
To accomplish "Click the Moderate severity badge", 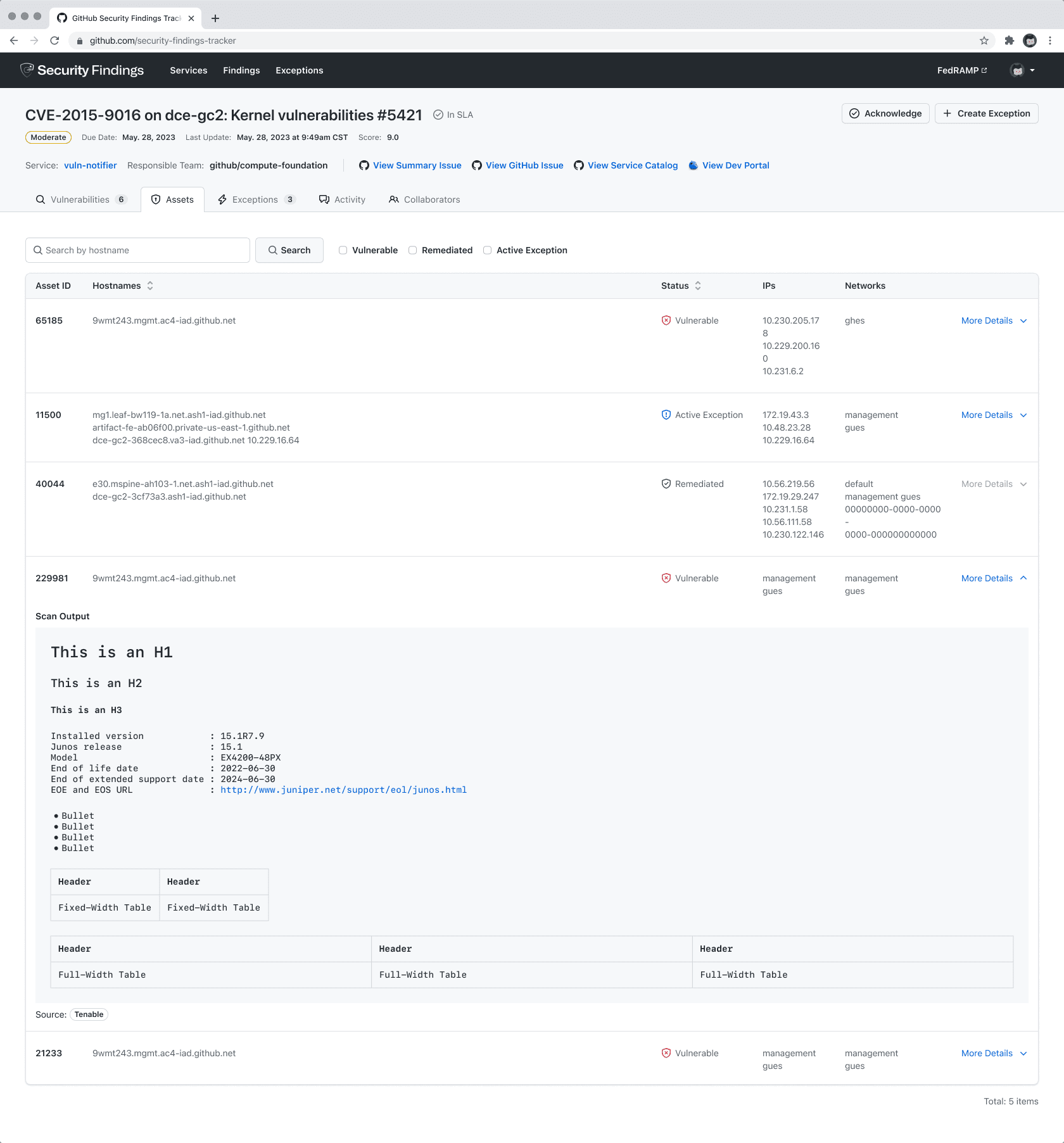I will coord(48,137).
